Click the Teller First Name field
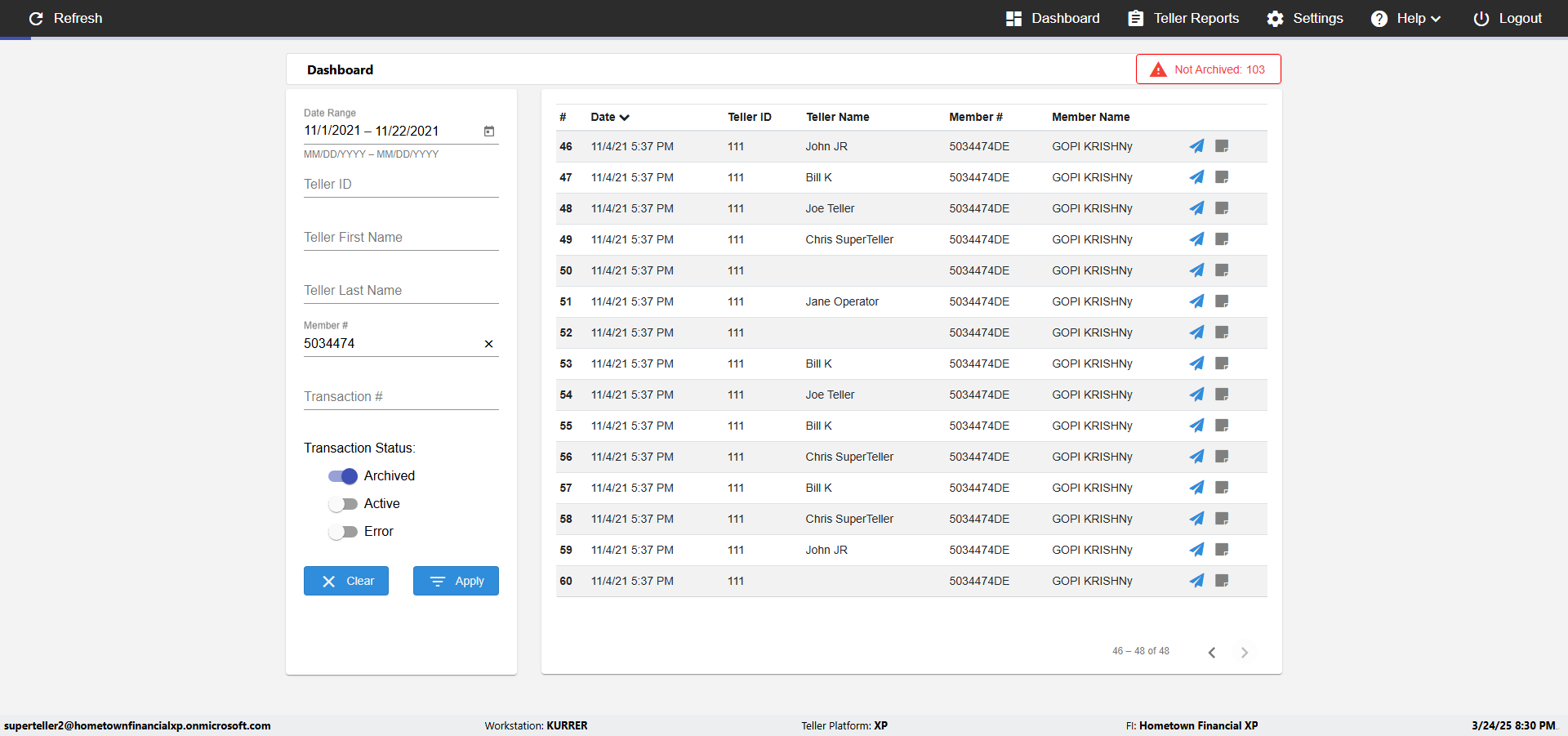This screenshot has width=1568, height=736. click(x=401, y=238)
